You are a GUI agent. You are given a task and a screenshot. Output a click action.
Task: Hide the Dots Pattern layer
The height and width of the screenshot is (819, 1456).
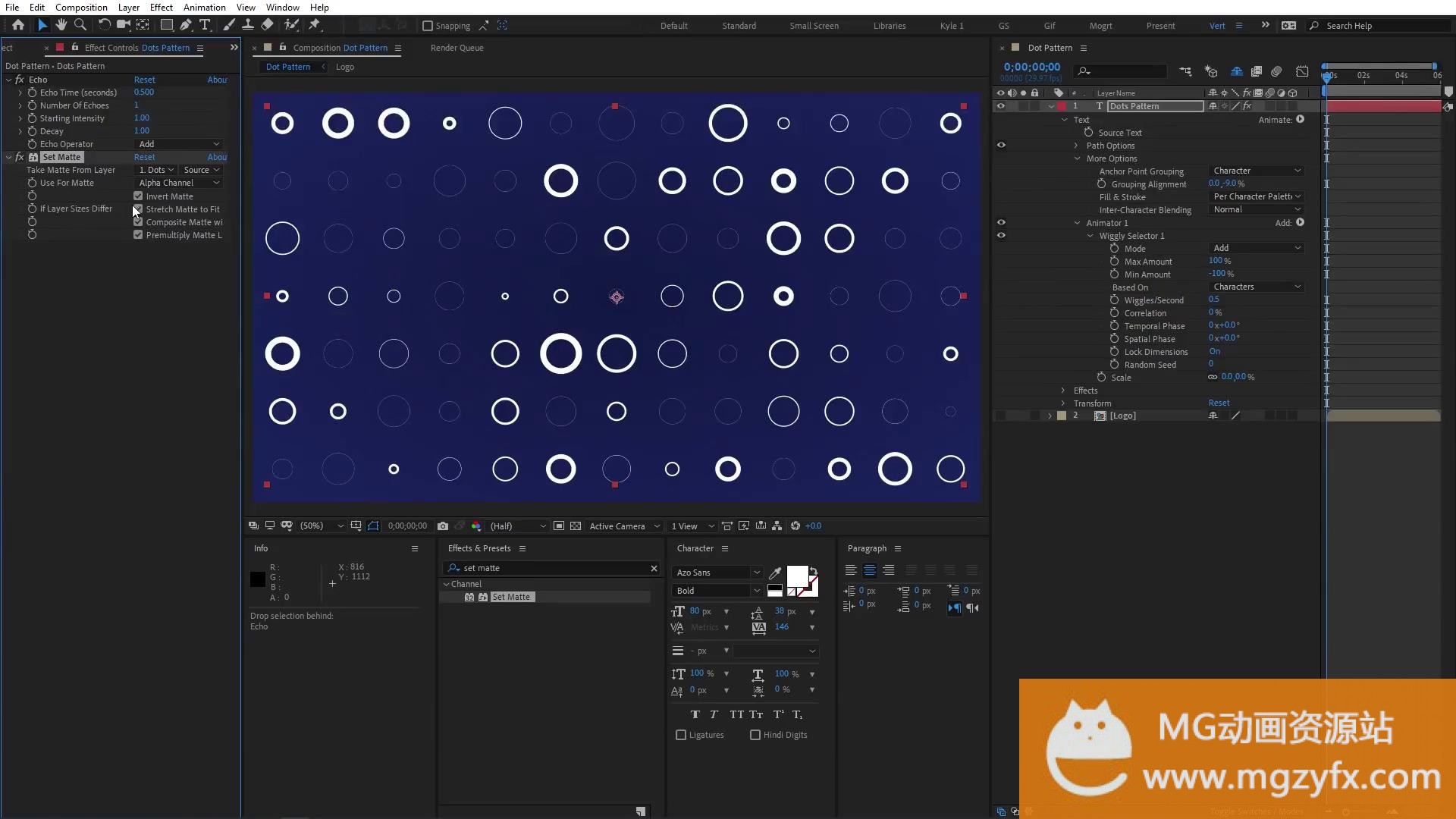coord(1001,106)
